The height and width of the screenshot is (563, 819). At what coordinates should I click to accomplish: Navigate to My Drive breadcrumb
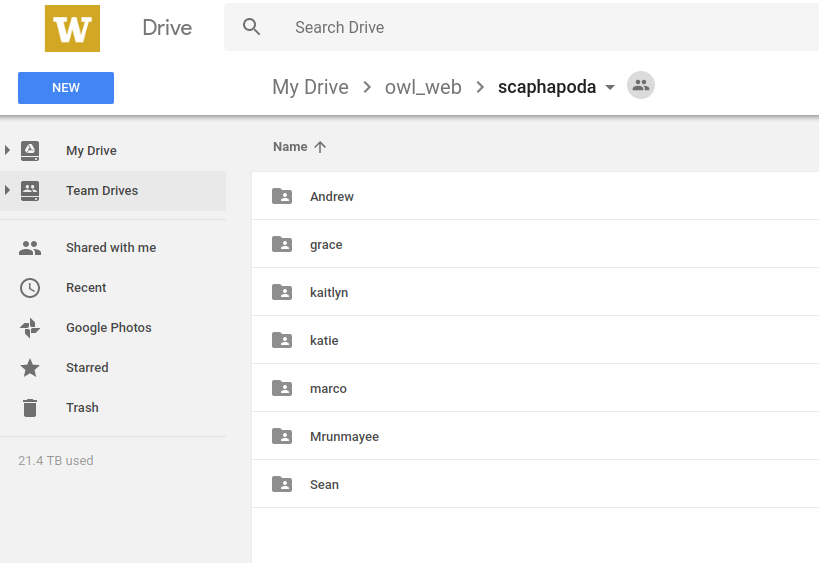click(x=310, y=87)
